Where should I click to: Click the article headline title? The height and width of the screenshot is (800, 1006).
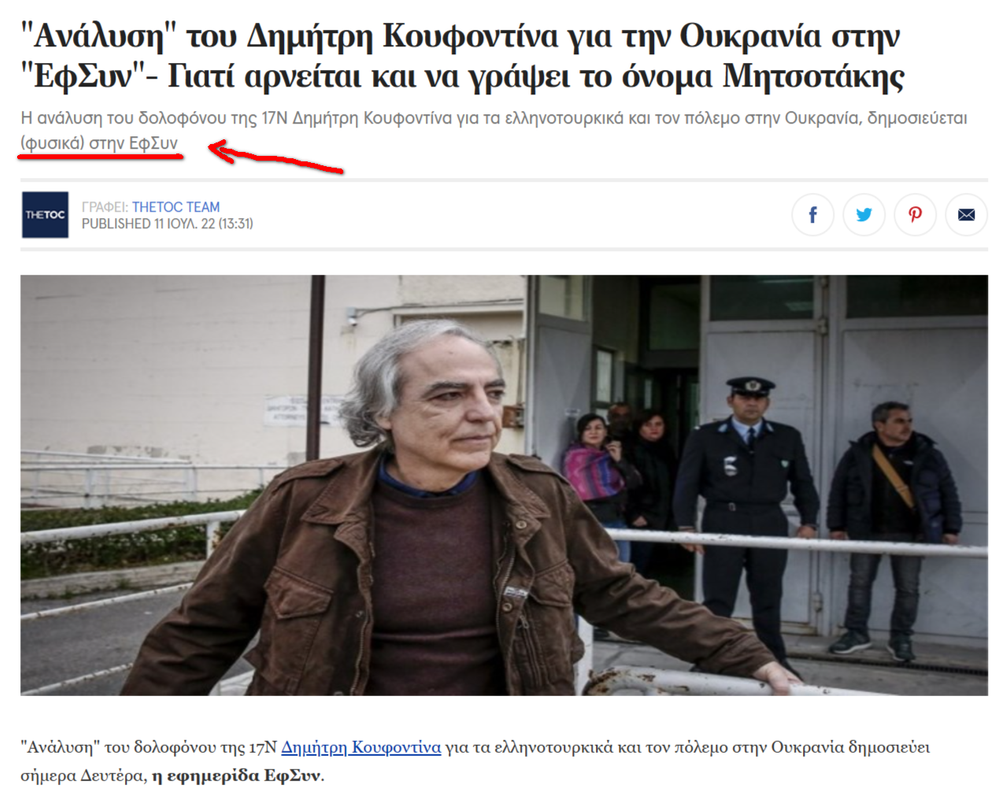(462, 56)
